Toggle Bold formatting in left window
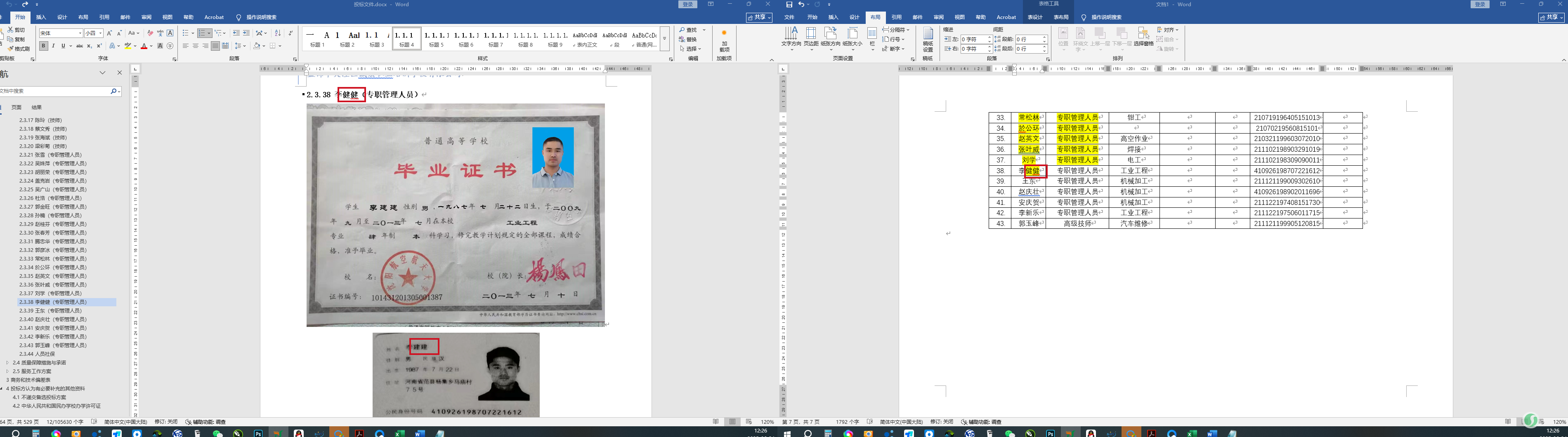This screenshot has height=437, width=1568. 44,46
